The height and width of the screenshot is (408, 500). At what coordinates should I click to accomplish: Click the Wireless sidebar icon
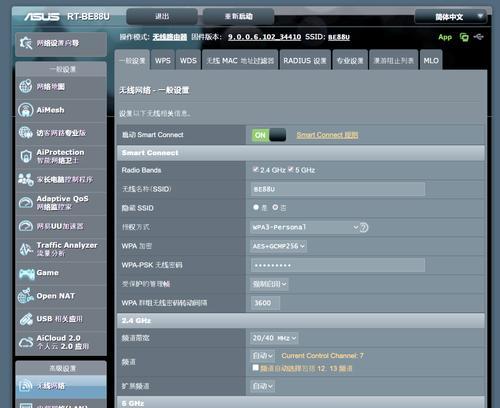pyautogui.click(x=26, y=386)
